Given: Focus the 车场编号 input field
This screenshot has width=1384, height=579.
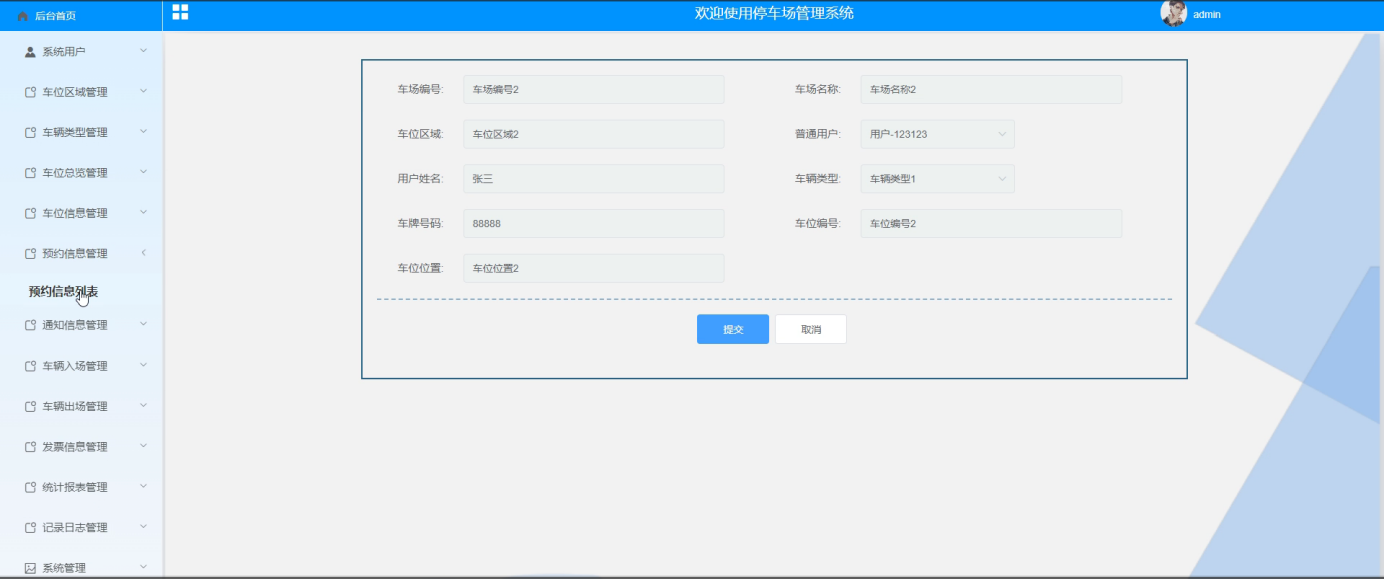Looking at the screenshot, I should click(x=594, y=89).
